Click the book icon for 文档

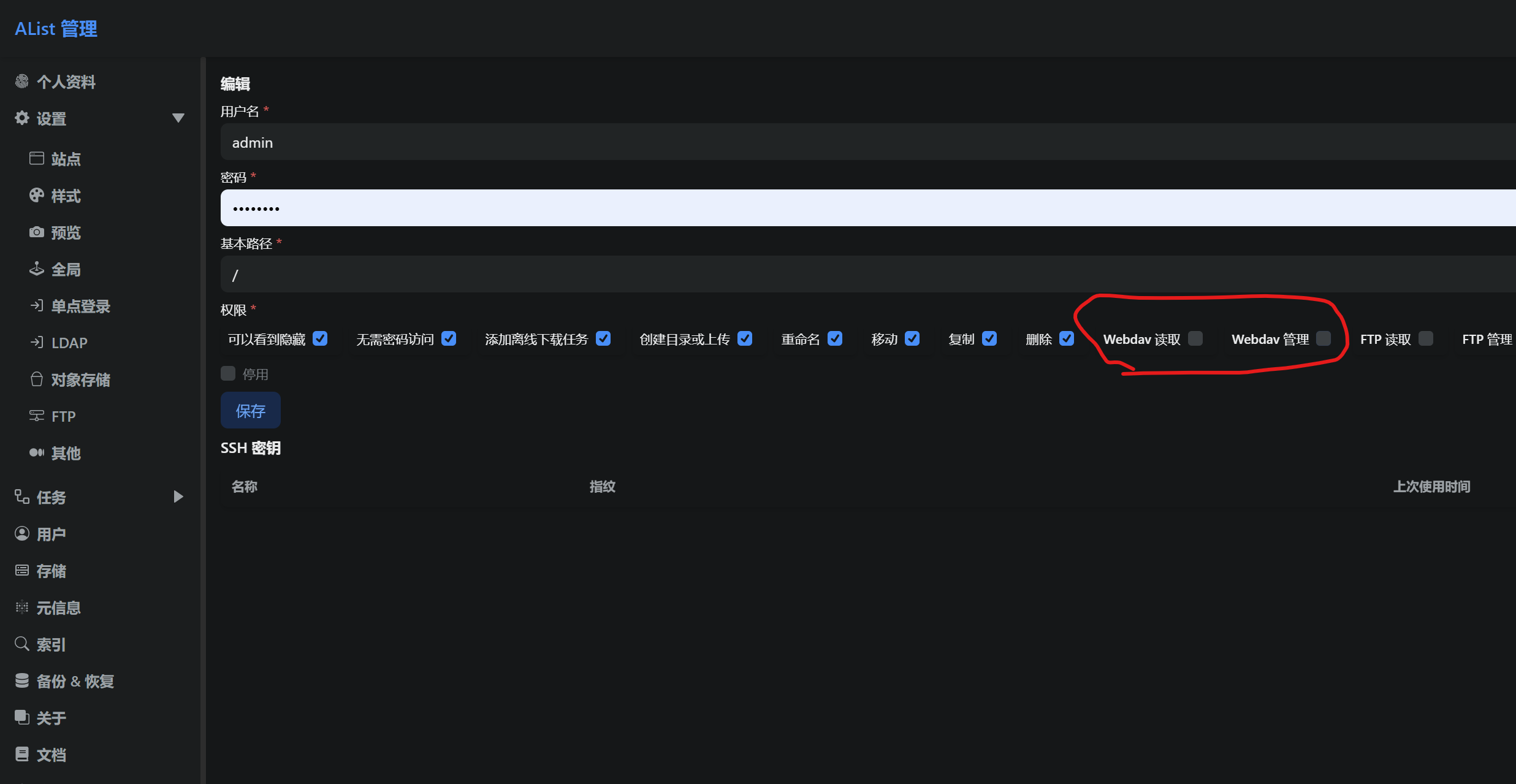tap(22, 754)
